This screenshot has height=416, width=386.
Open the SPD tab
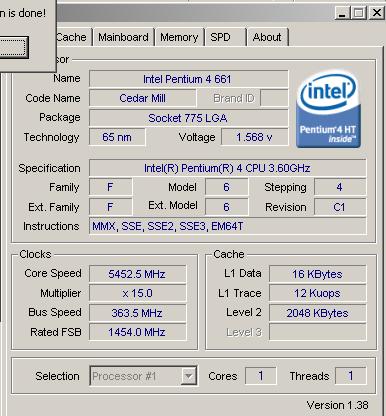(x=225, y=37)
